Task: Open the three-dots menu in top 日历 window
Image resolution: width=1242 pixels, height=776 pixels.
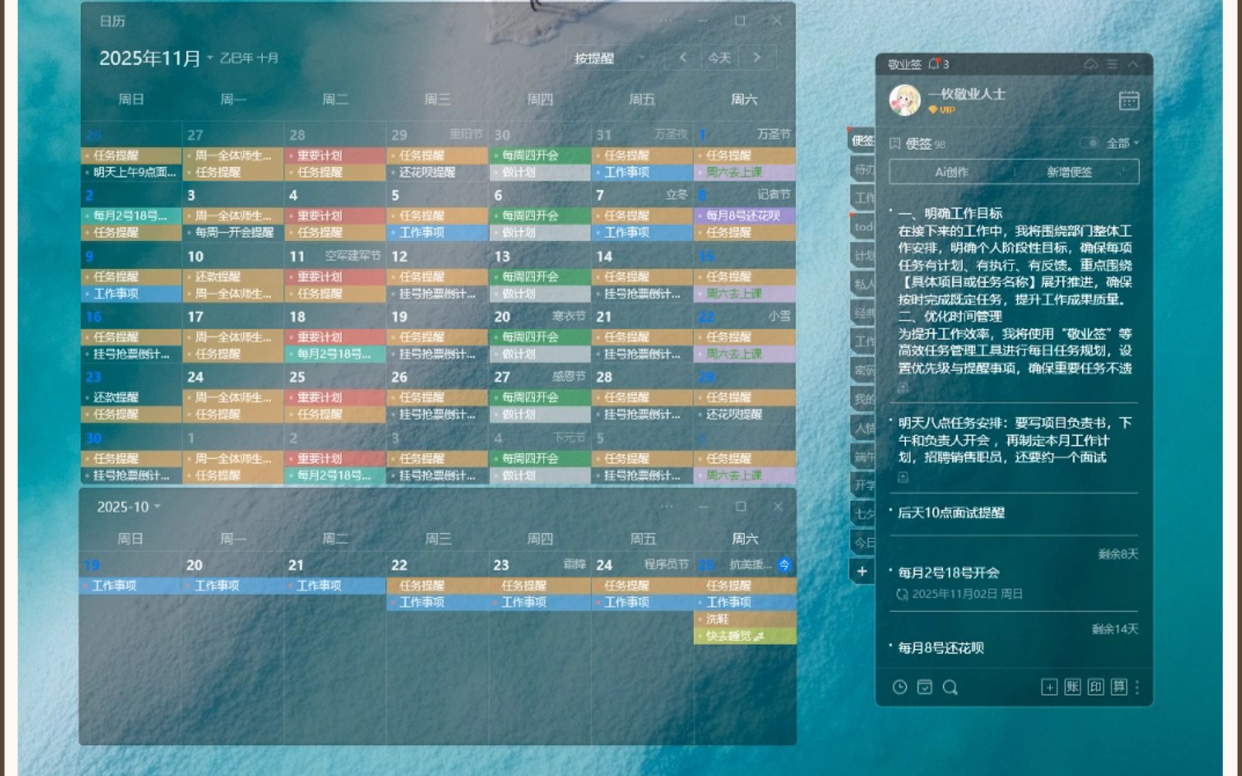Action: [x=667, y=20]
